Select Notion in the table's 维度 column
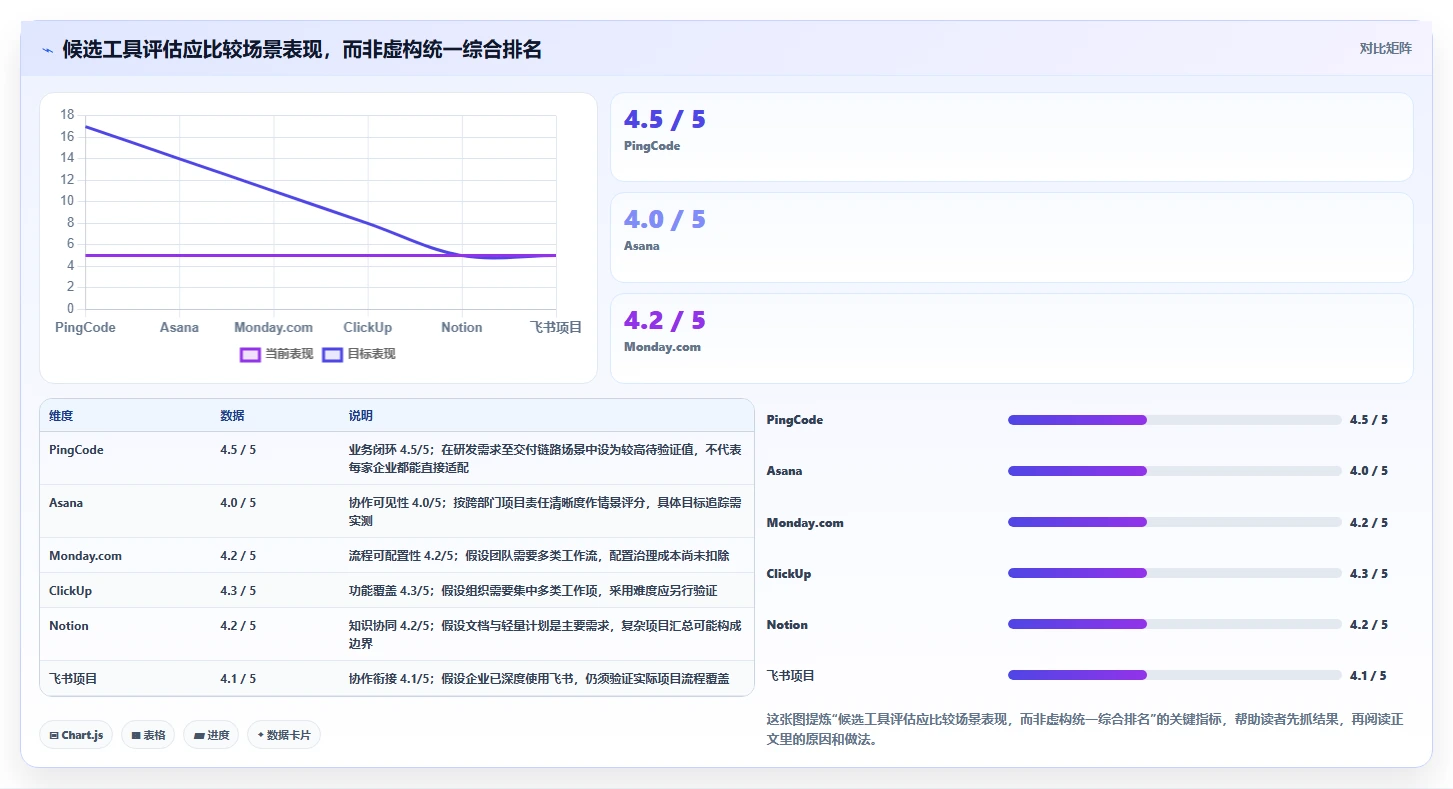This screenshot has width=1453, height=789. pyautogui.click(x=69, y=626)
